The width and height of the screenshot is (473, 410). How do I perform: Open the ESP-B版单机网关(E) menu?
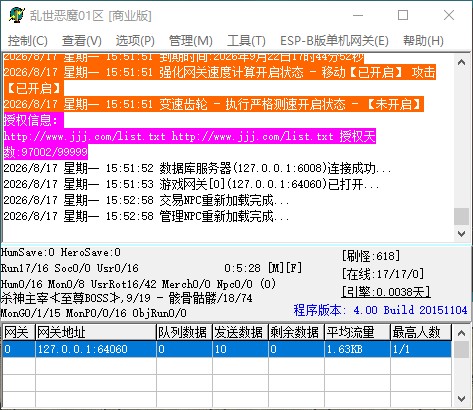click(334, 41)
